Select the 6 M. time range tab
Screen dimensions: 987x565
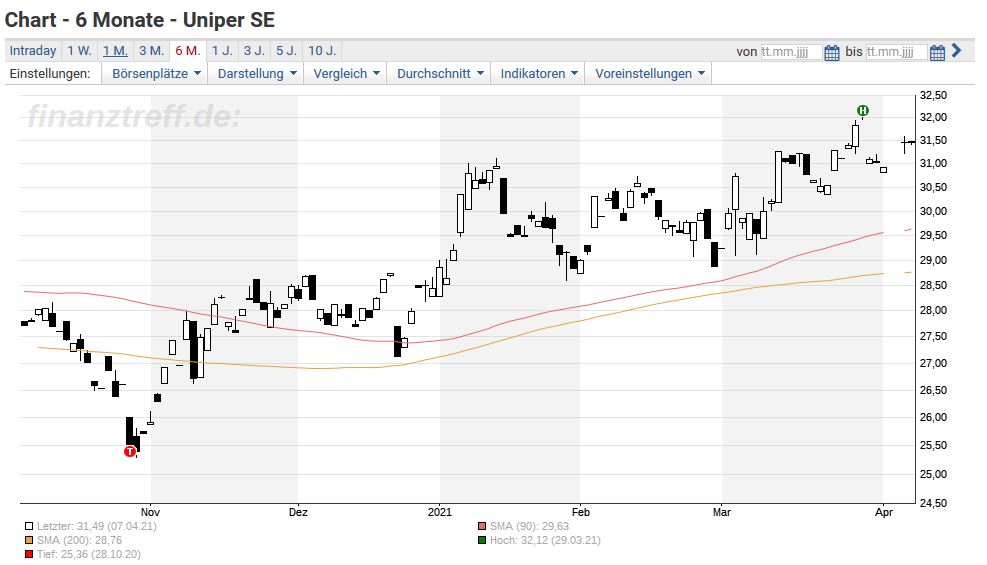[x=188, y=51]
